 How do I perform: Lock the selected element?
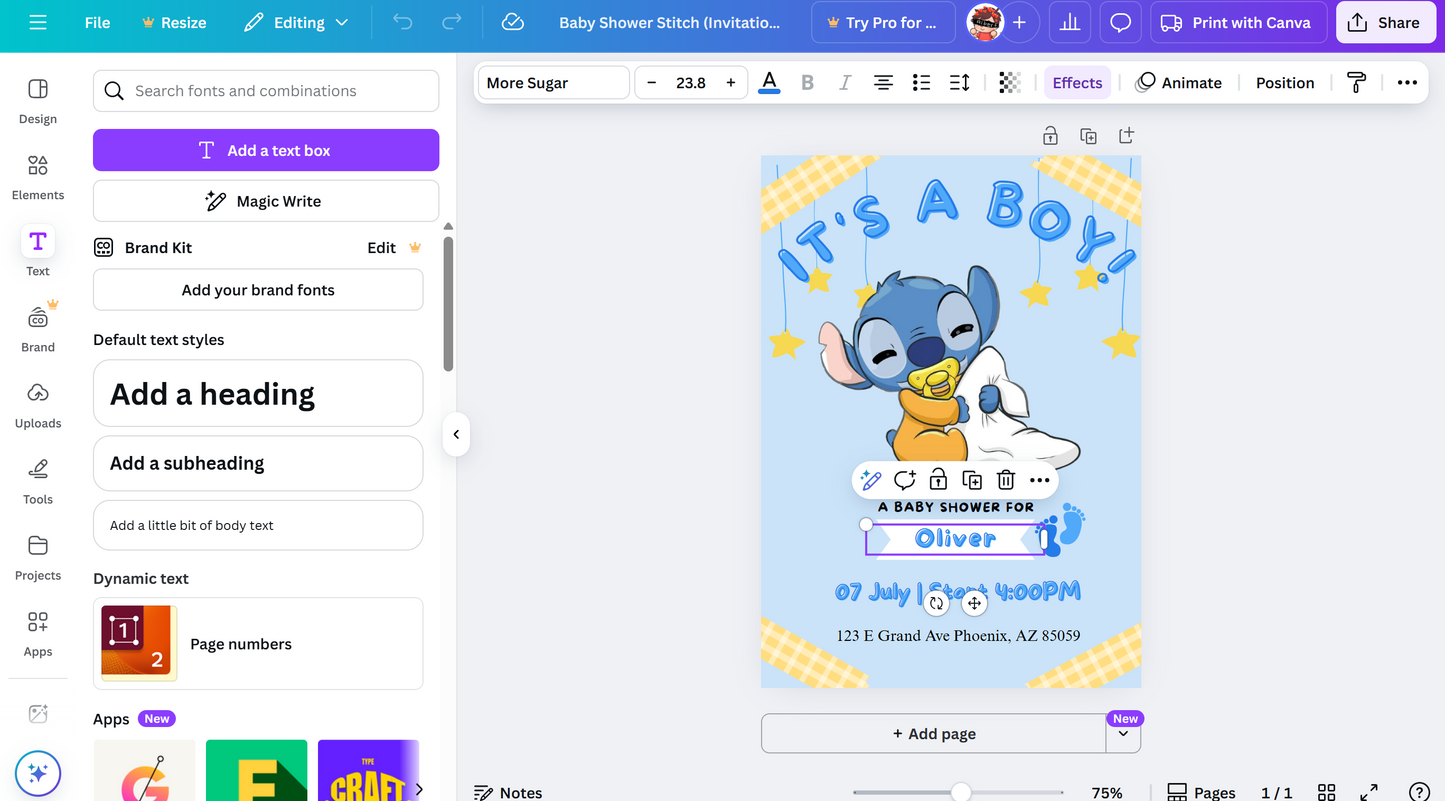tap(938, 480)
